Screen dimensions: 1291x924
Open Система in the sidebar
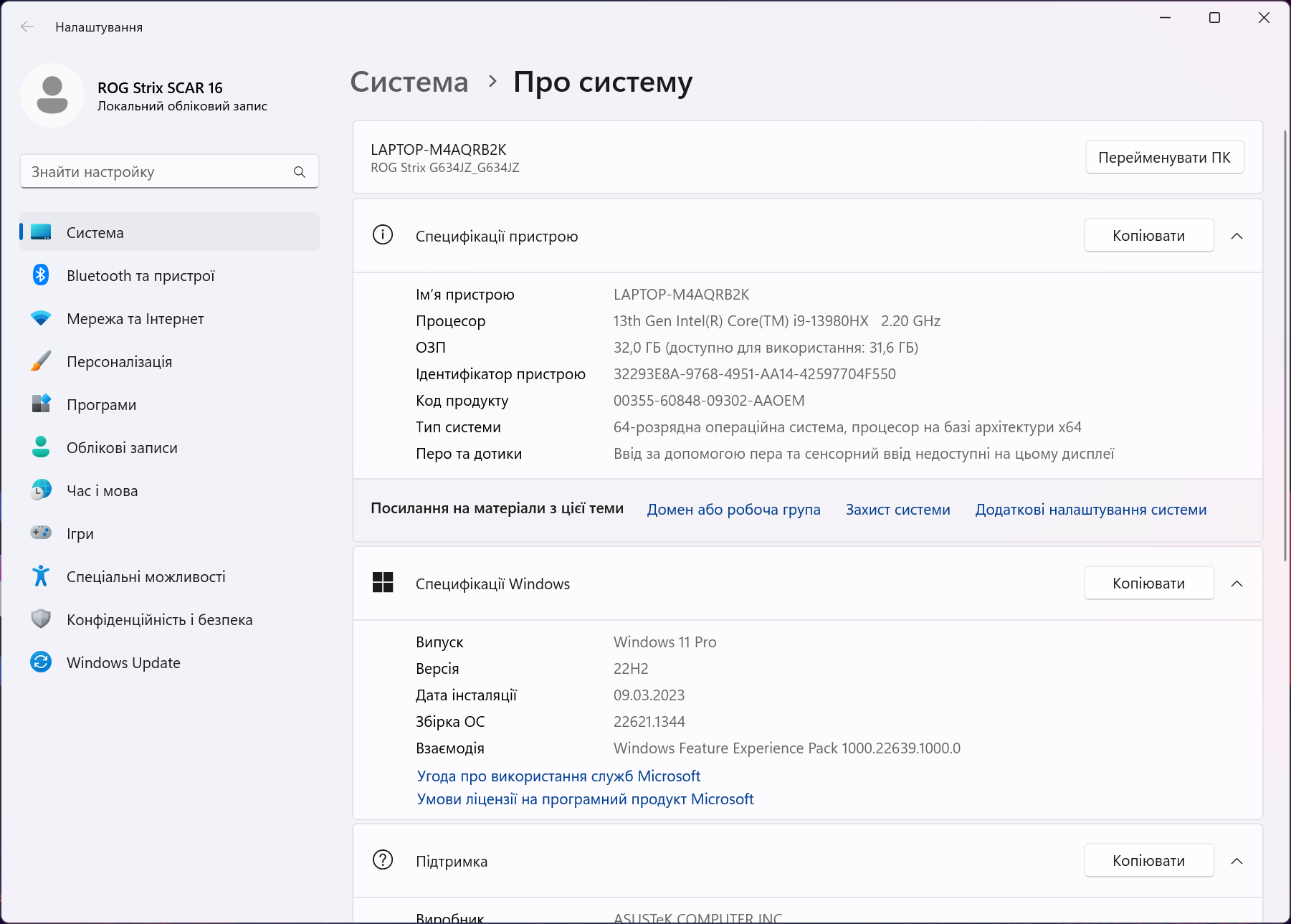[x=169, y=232]
